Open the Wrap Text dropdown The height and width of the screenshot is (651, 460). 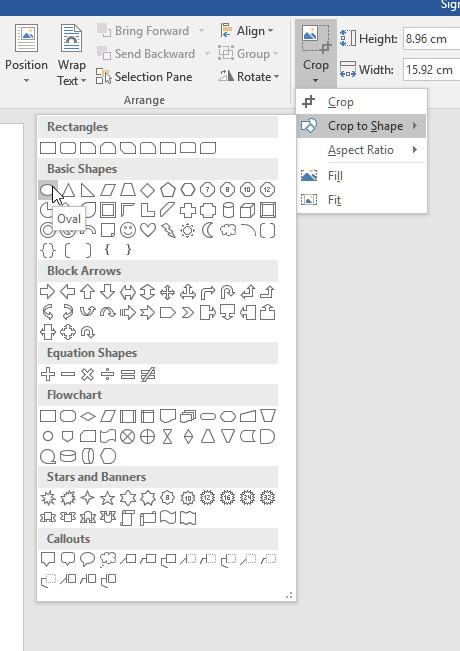click(x=71, y=54)
